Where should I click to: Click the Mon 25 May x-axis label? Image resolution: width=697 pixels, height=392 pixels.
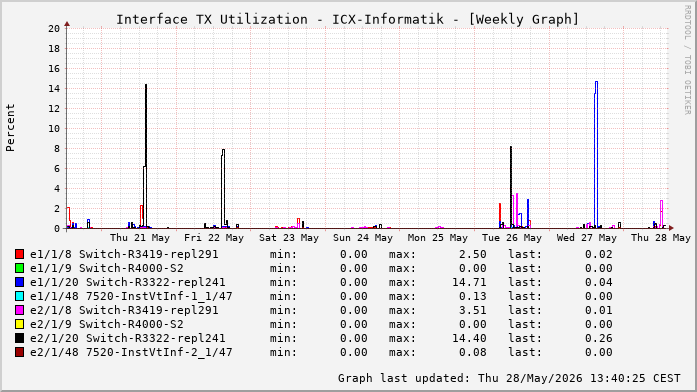click(x=438, y=238)
